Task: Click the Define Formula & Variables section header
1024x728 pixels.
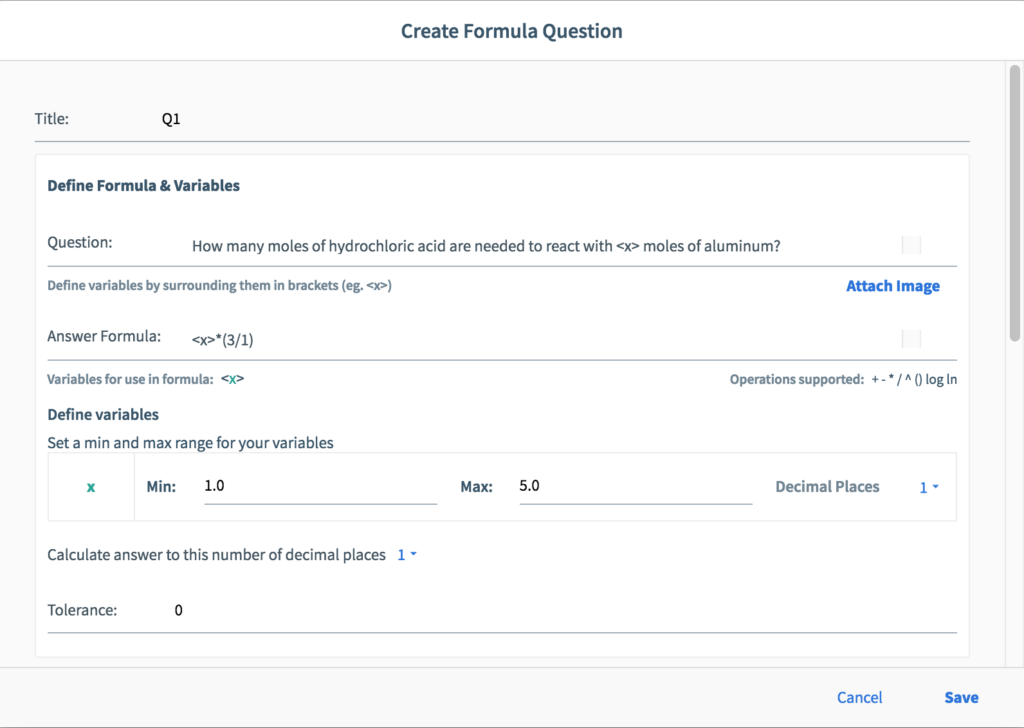Action: click(143, 185)
